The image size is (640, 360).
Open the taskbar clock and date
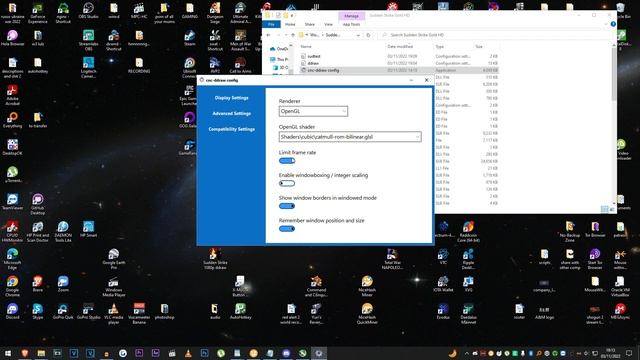[x=611, y=353]
